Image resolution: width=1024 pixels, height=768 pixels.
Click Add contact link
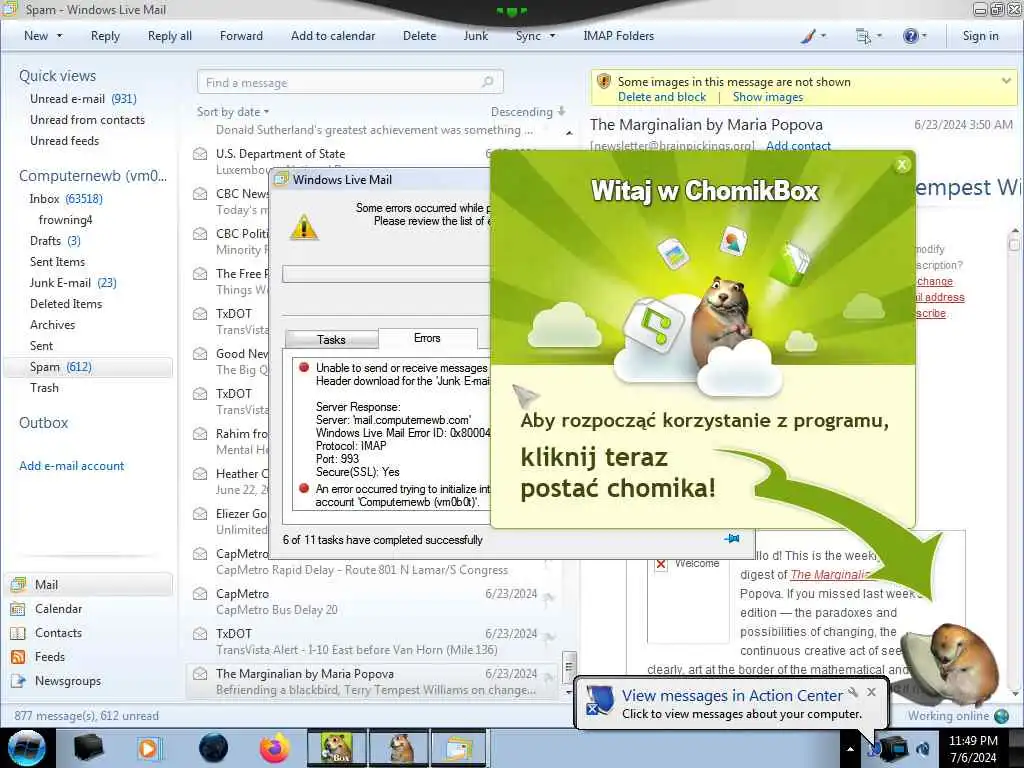(x=798, y=146)
